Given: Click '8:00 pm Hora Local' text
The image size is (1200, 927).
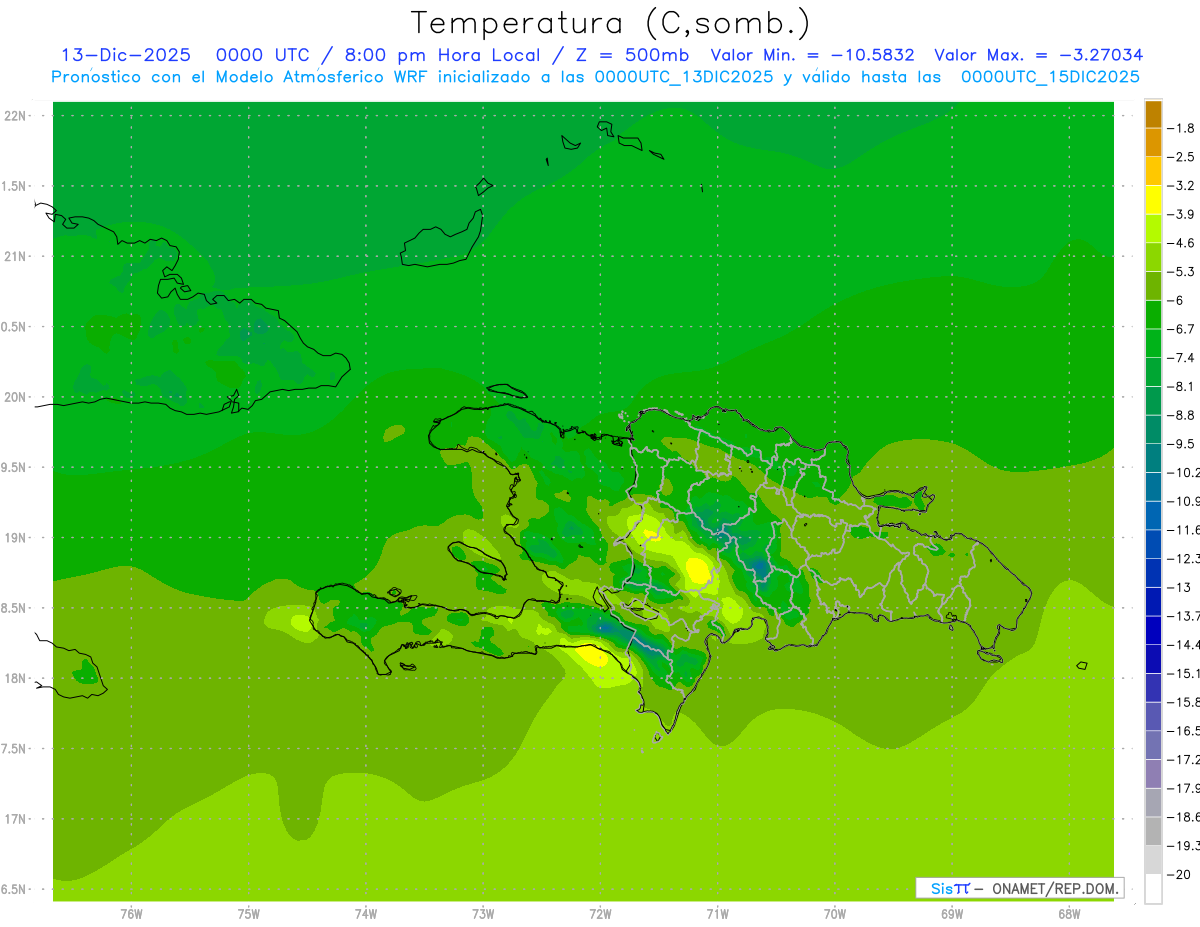Looking at the screenshot, I should click(x=443, y=55).
